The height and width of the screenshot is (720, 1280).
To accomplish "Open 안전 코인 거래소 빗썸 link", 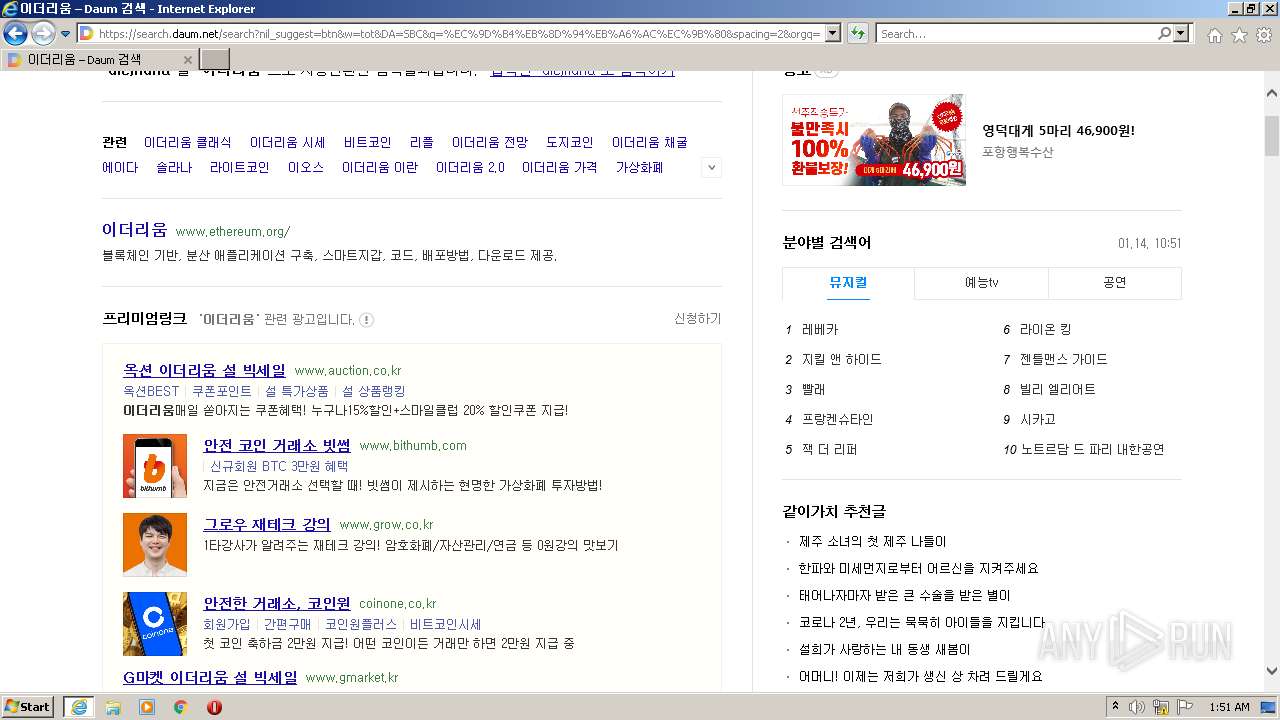I will 277,445.
